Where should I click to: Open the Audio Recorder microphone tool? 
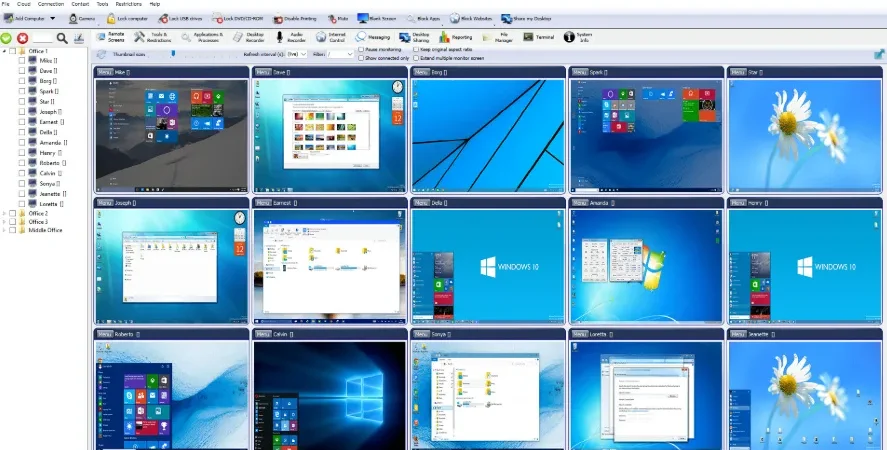[x=279, y=37]
